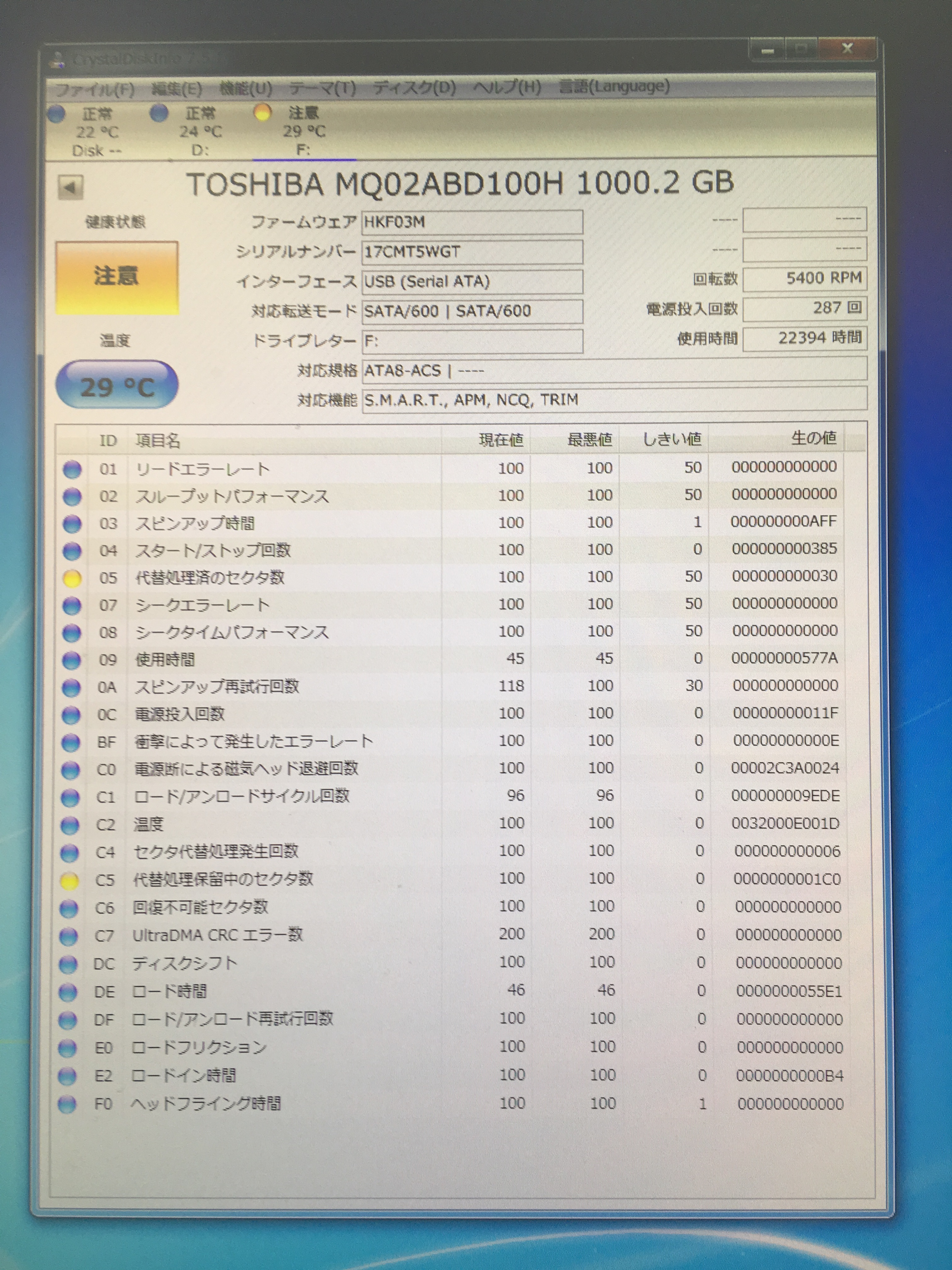952x1270 pixels.
Task: Open the ファイル(F) menu
Action: point(95,89)
